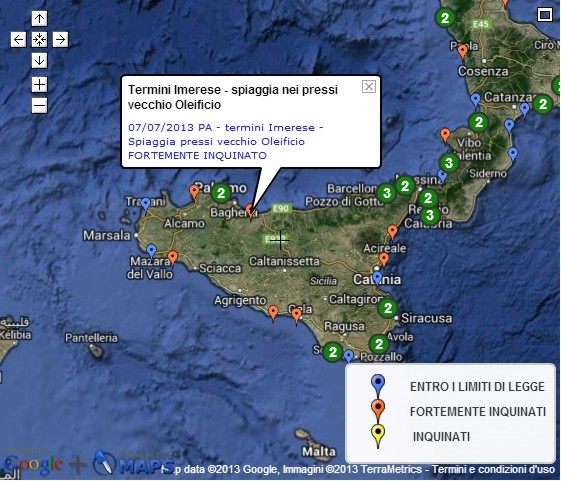This screenshot has width=561, height=481.
Task: Pan the map up with the arrow button
Action: click(x=39, y=18)
